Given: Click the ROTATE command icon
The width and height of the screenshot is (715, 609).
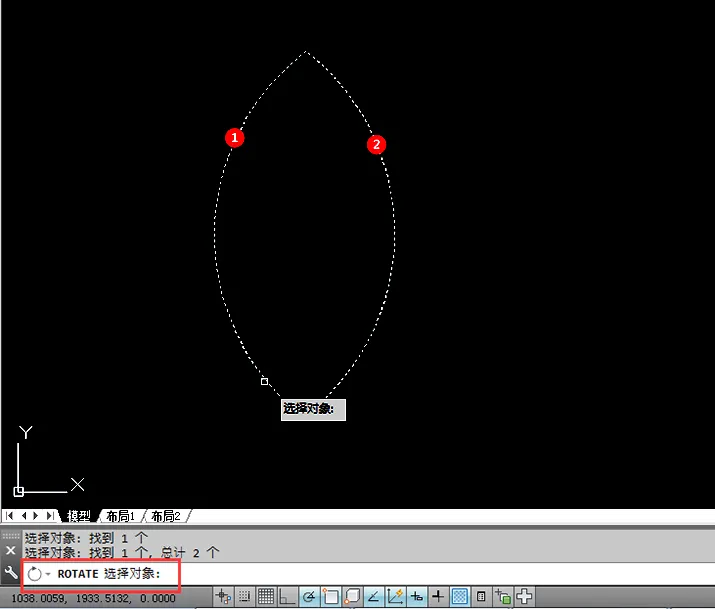Looking at the screenshot, I should (35, 574).
